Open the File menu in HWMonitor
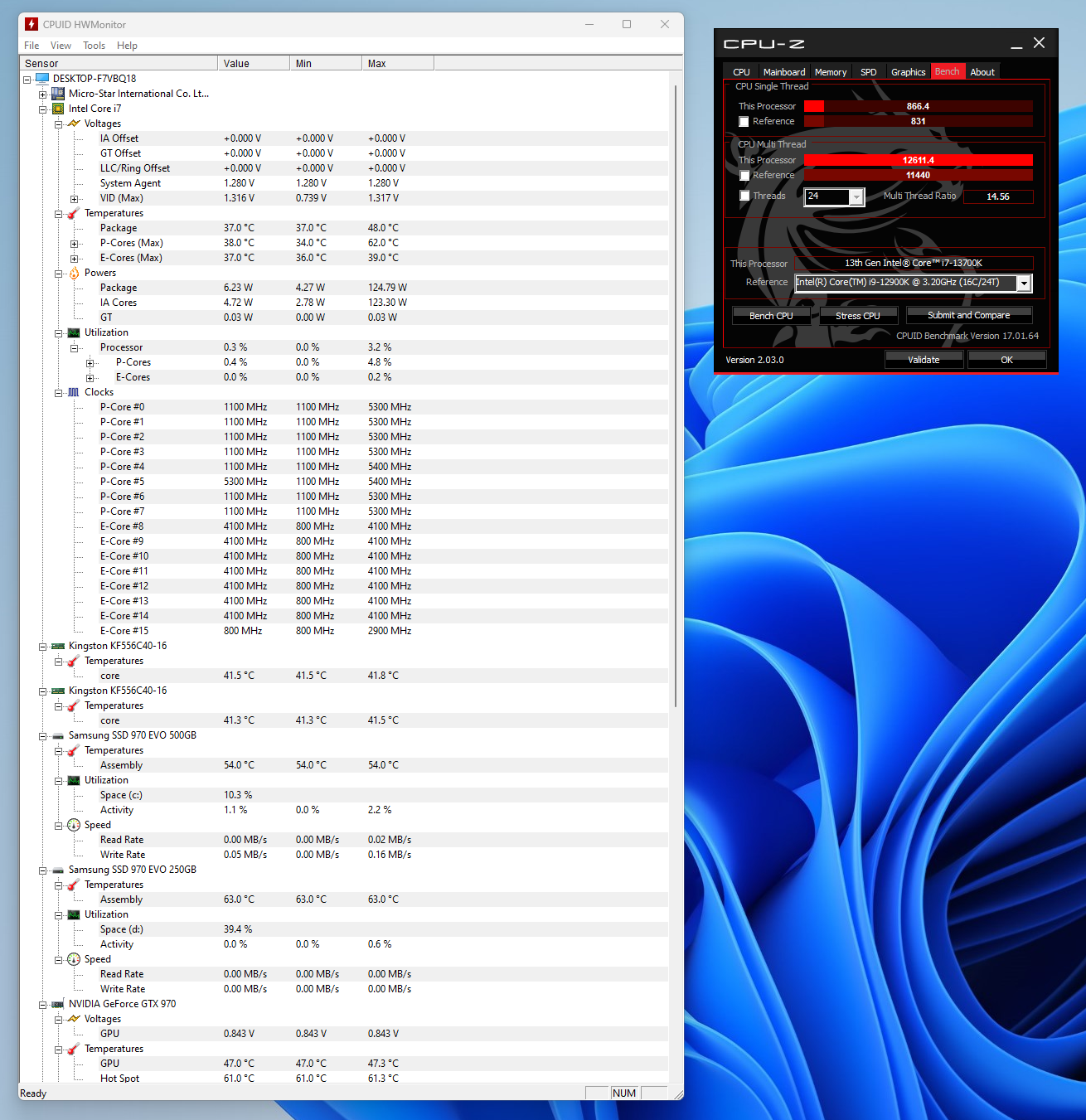Image resolution: width=1086 pixels, height=1120 pixels. point(32,46)
